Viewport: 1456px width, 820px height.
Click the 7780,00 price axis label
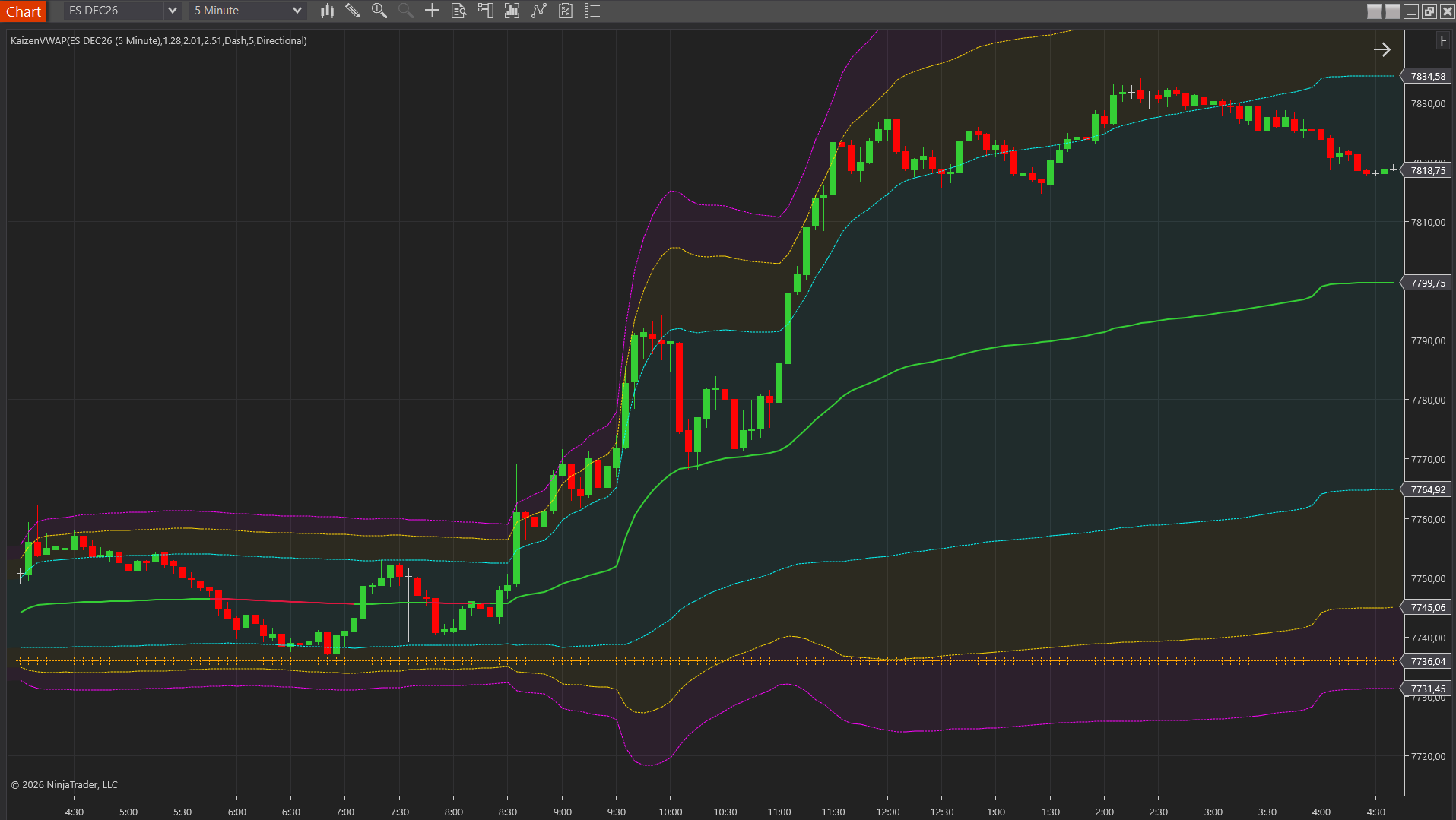[1429, 400]
